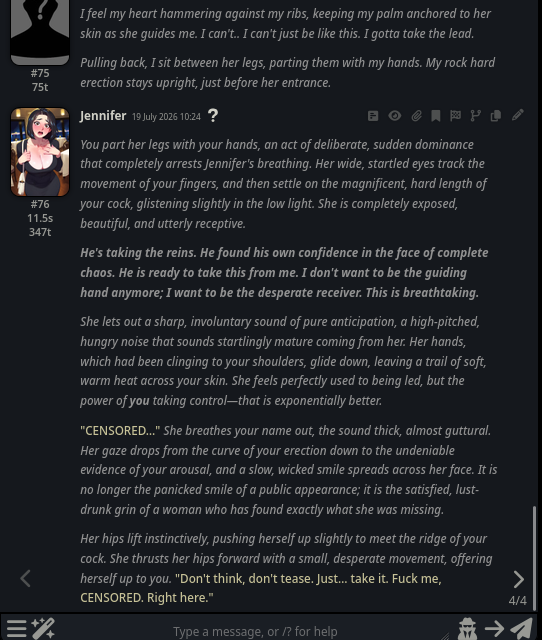Open the prompt itemization icon on Jennifer's message
542x640 pixels.
tap(373, 116)
